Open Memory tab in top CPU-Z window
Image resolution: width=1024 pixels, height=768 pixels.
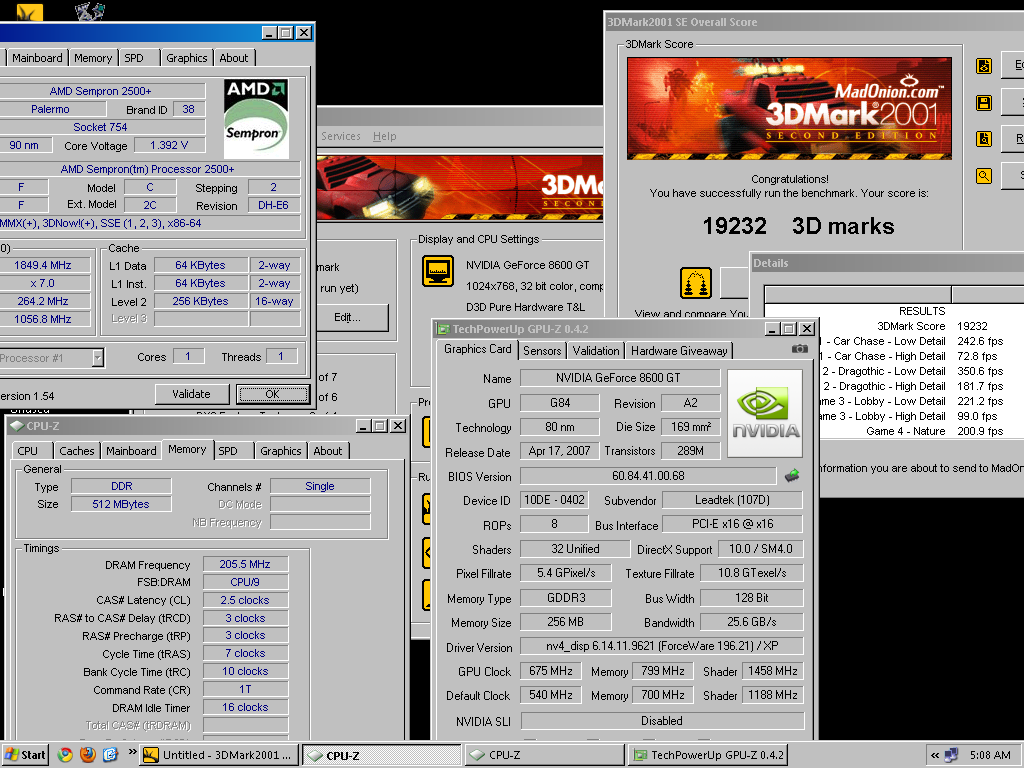93,57
